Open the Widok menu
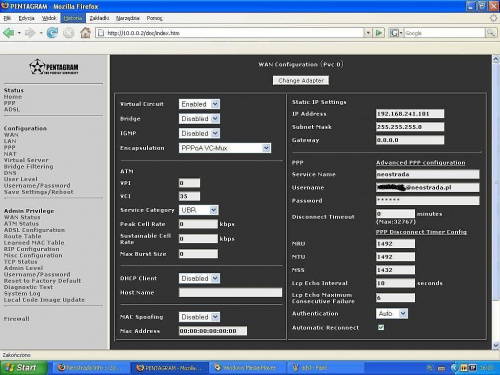 pos(49,18)
